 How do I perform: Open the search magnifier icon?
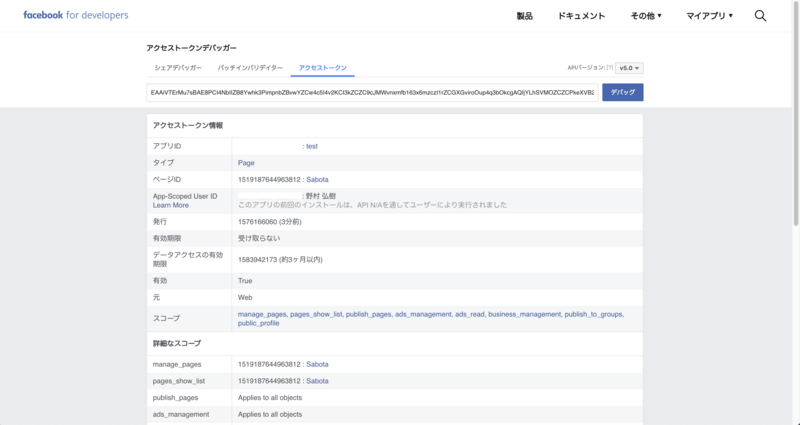click(x=760, y=16)
